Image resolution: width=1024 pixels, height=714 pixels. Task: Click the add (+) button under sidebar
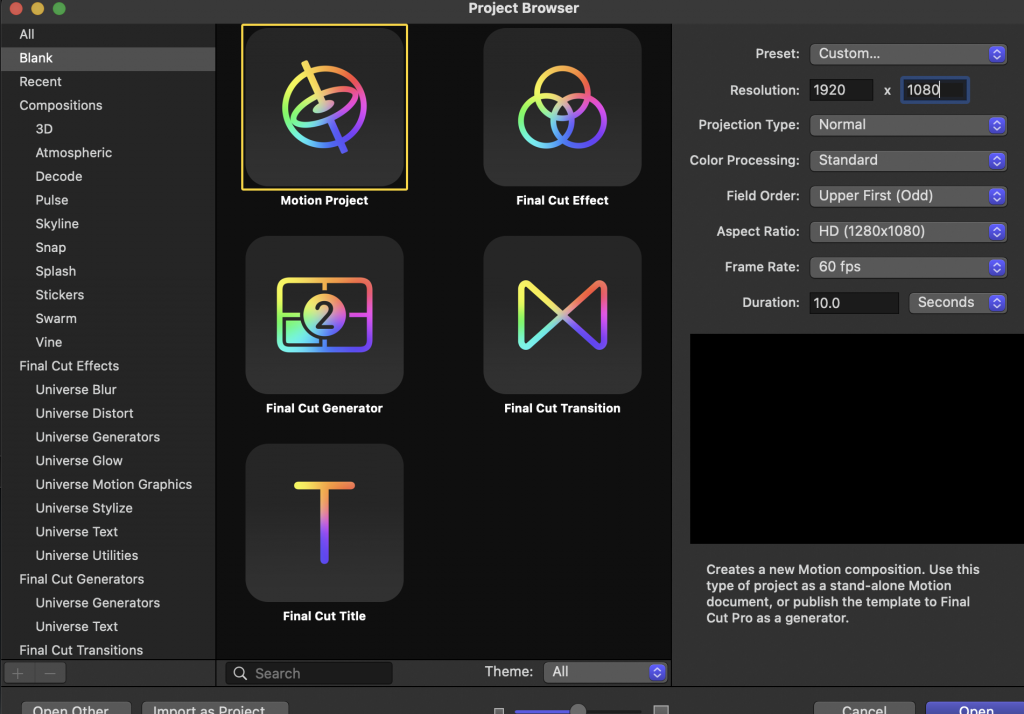click(18, 673)
